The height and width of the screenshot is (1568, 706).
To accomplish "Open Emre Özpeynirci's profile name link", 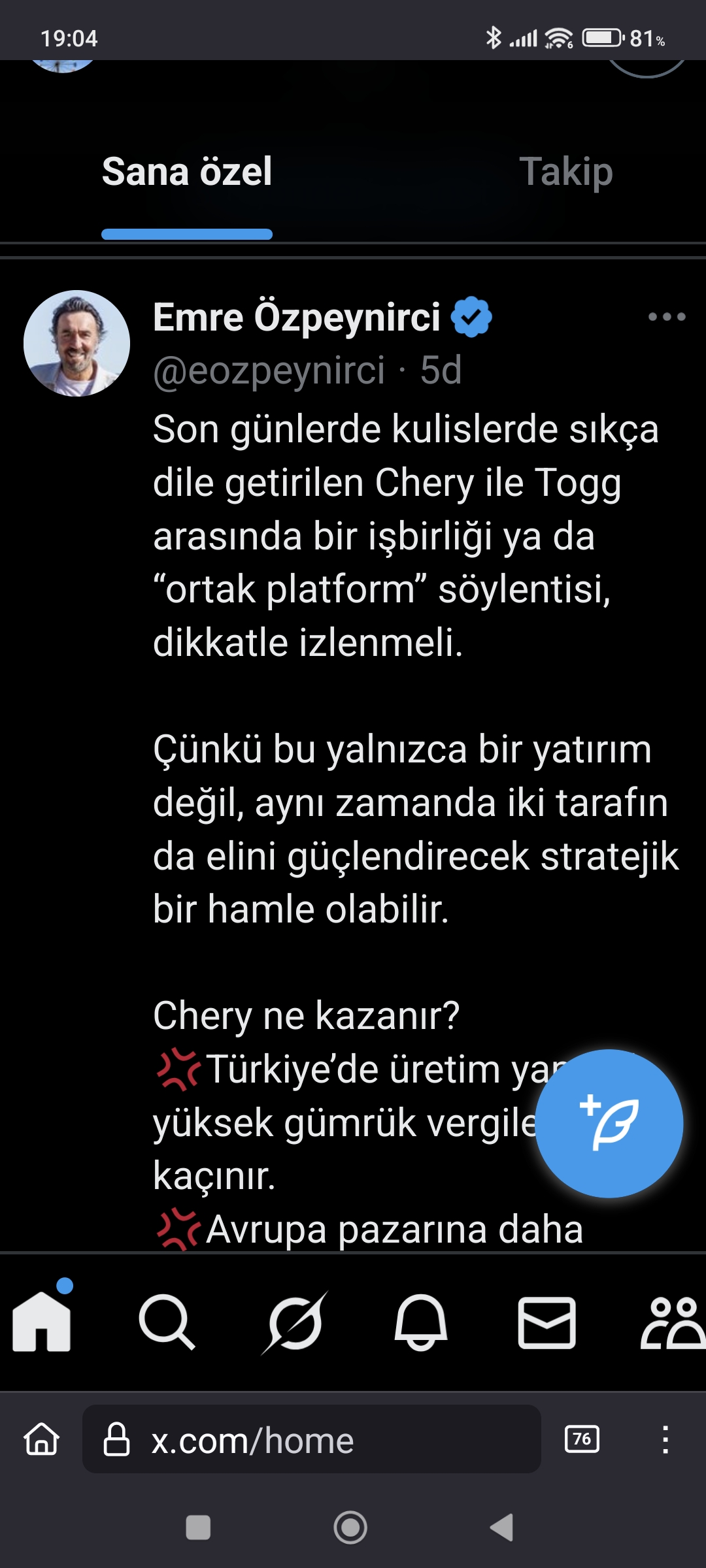I will 297,318.
